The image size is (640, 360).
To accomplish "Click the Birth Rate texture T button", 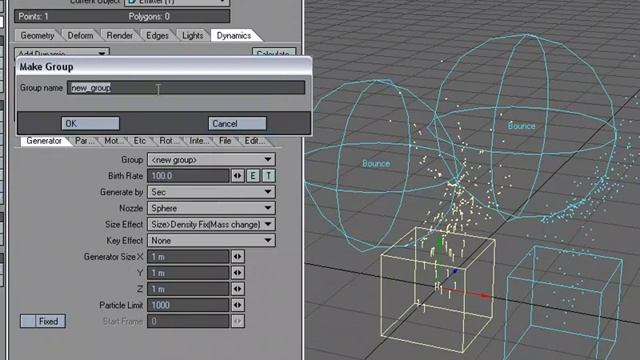I will pyautogui.click(x=269, y=176).
